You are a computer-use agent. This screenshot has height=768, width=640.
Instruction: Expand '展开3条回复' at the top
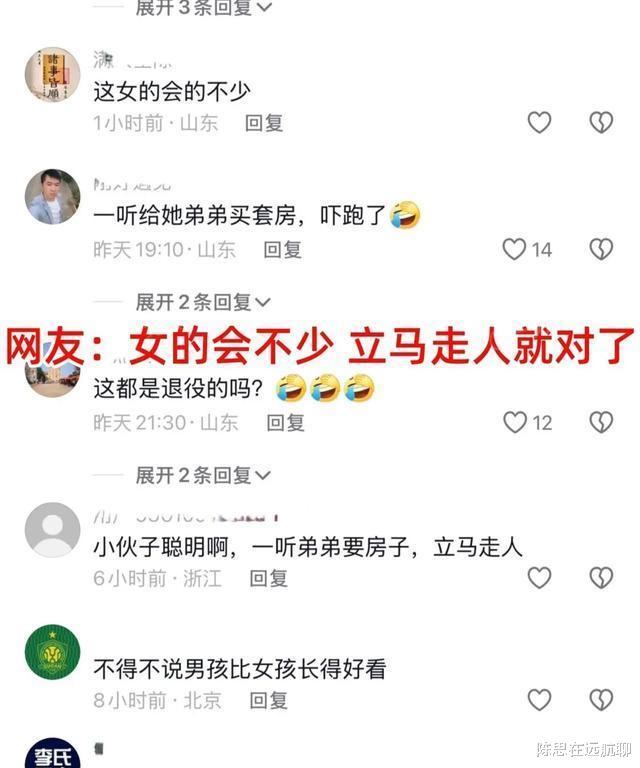[203, 7]
